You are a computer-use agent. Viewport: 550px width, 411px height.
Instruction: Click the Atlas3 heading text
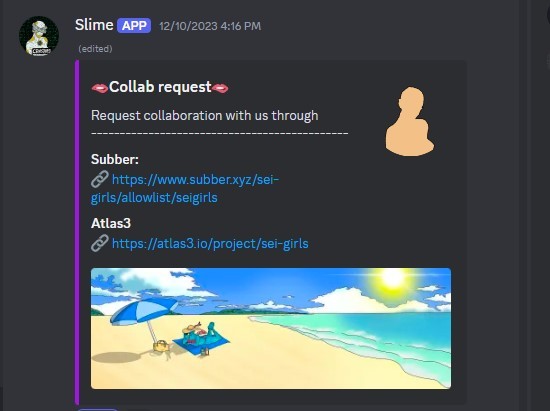point(111,223)
